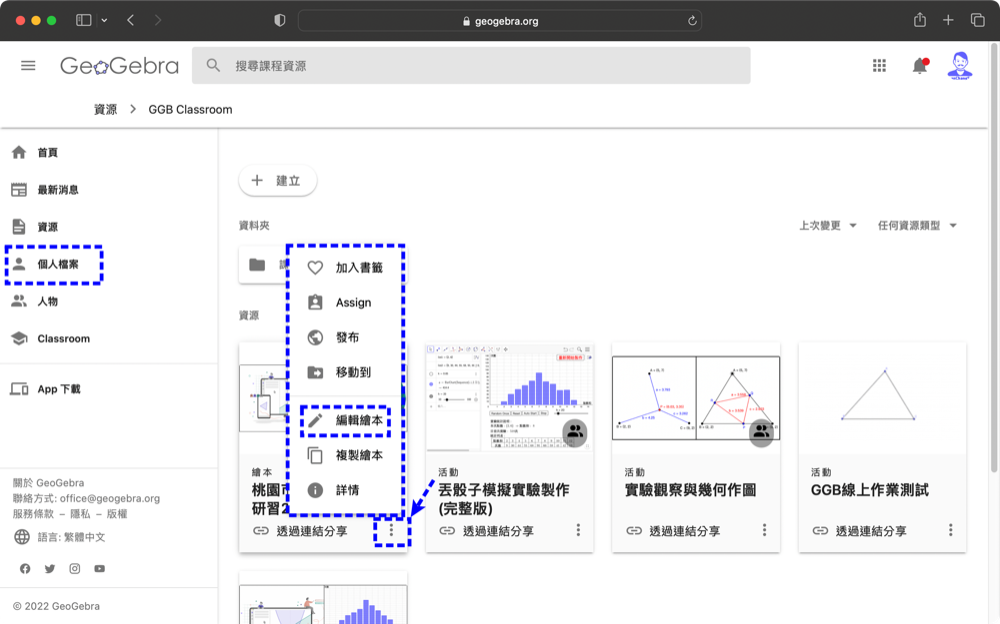
Task: Open the apps grid icon
Action: (879, 66)
